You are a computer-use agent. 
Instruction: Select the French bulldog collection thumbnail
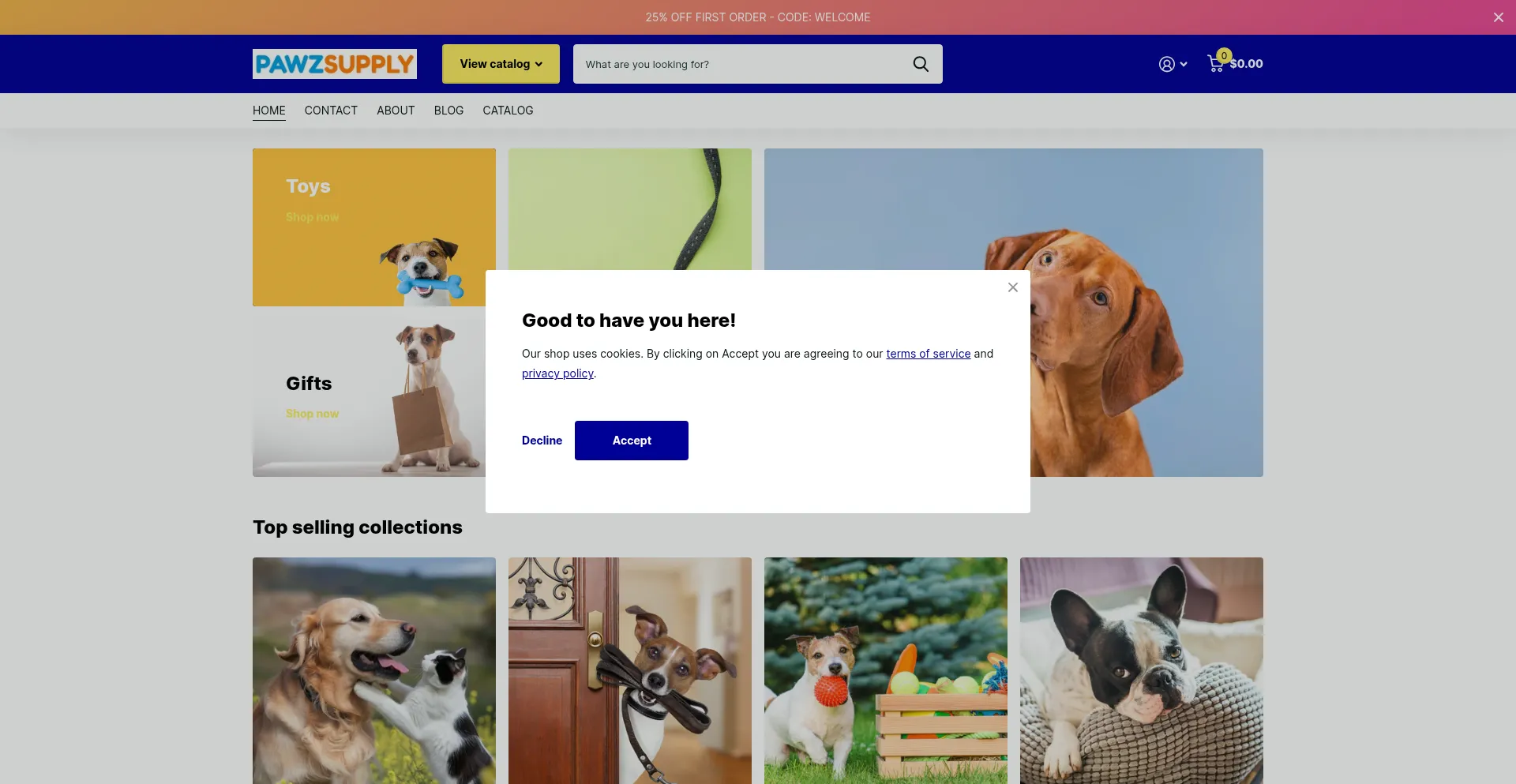point(1141,670)
